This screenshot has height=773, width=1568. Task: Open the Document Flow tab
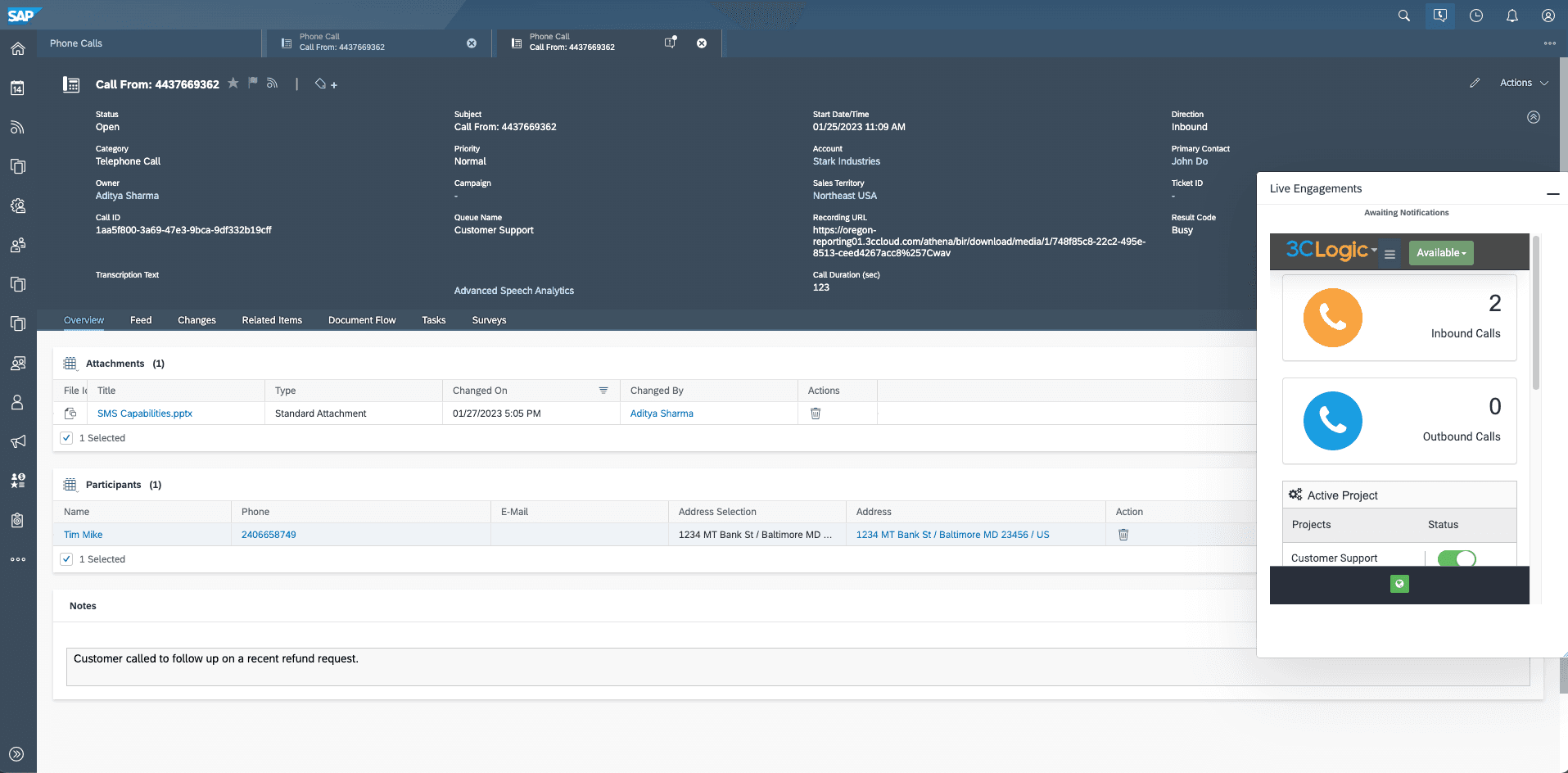[362, 320]
